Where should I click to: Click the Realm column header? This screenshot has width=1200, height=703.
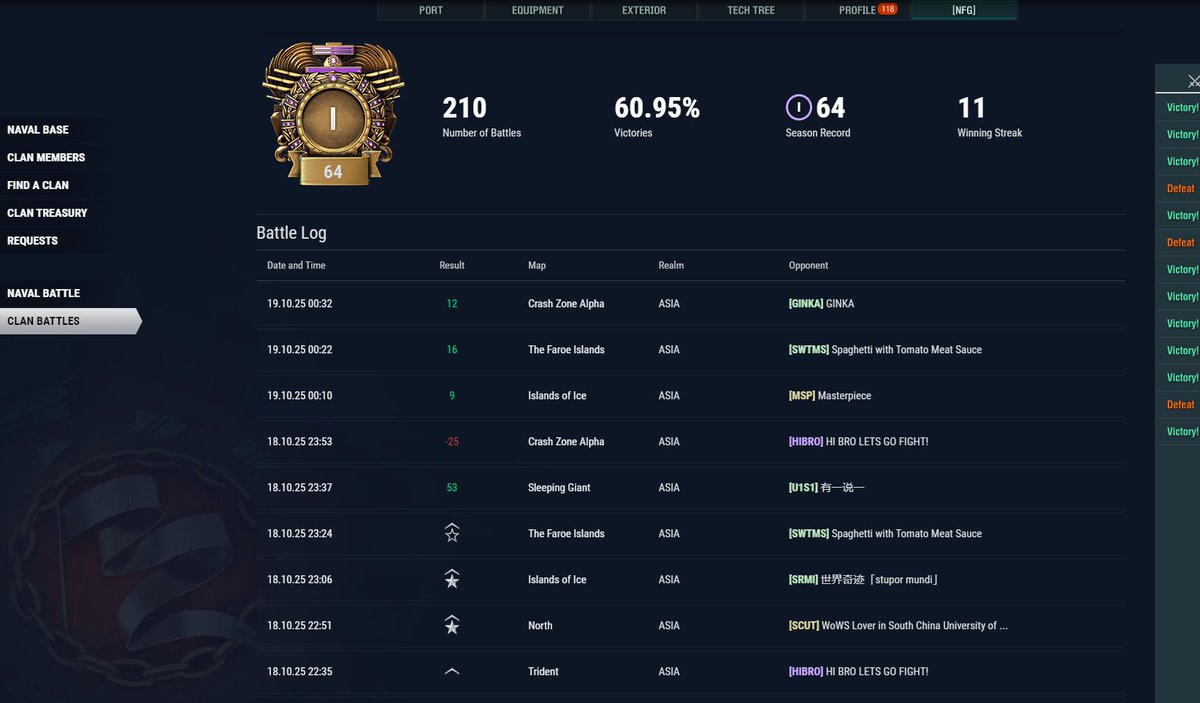(671, 266)
